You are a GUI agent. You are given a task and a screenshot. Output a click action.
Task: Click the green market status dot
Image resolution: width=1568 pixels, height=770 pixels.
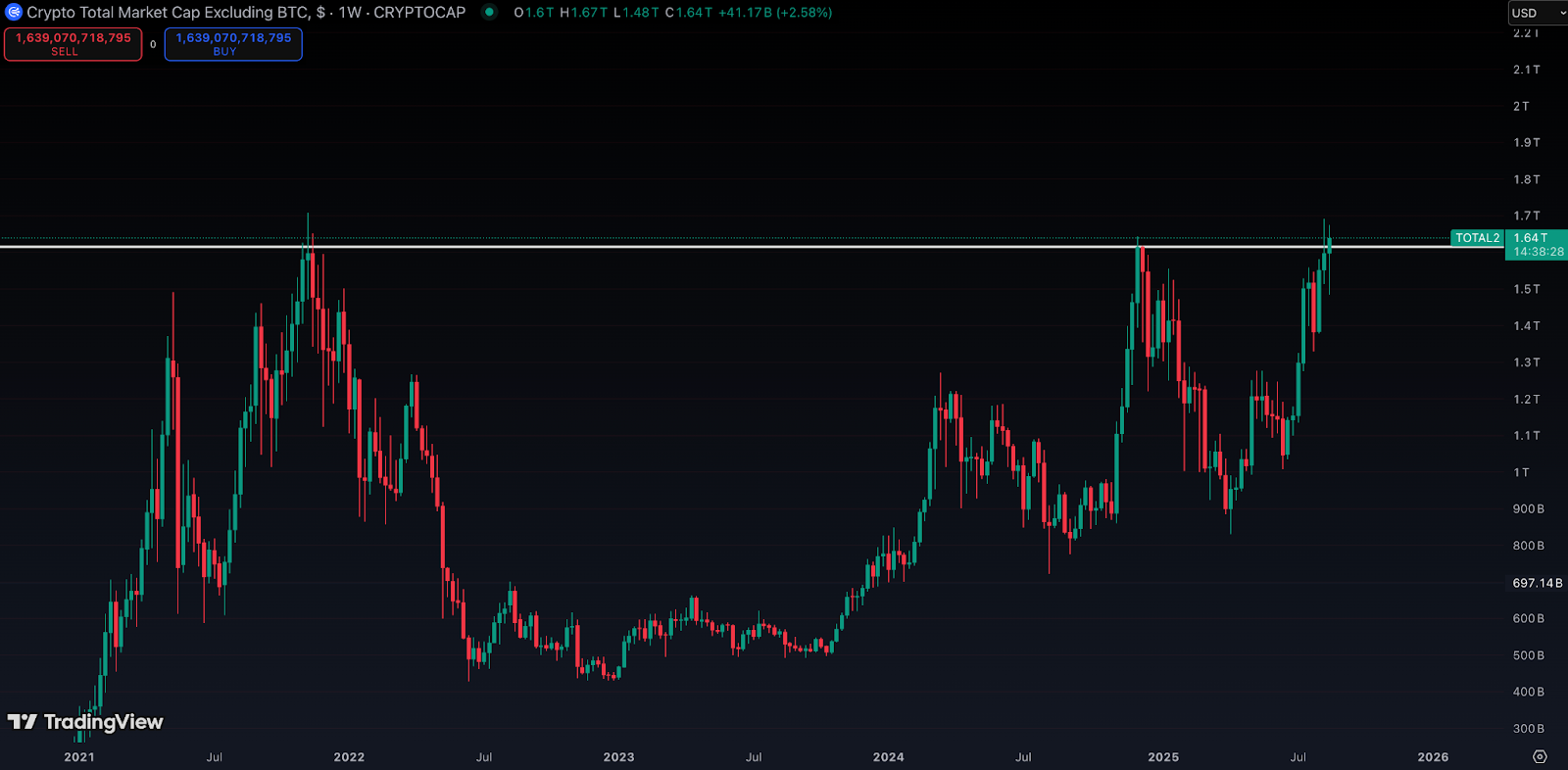click(x=489, y=13)
